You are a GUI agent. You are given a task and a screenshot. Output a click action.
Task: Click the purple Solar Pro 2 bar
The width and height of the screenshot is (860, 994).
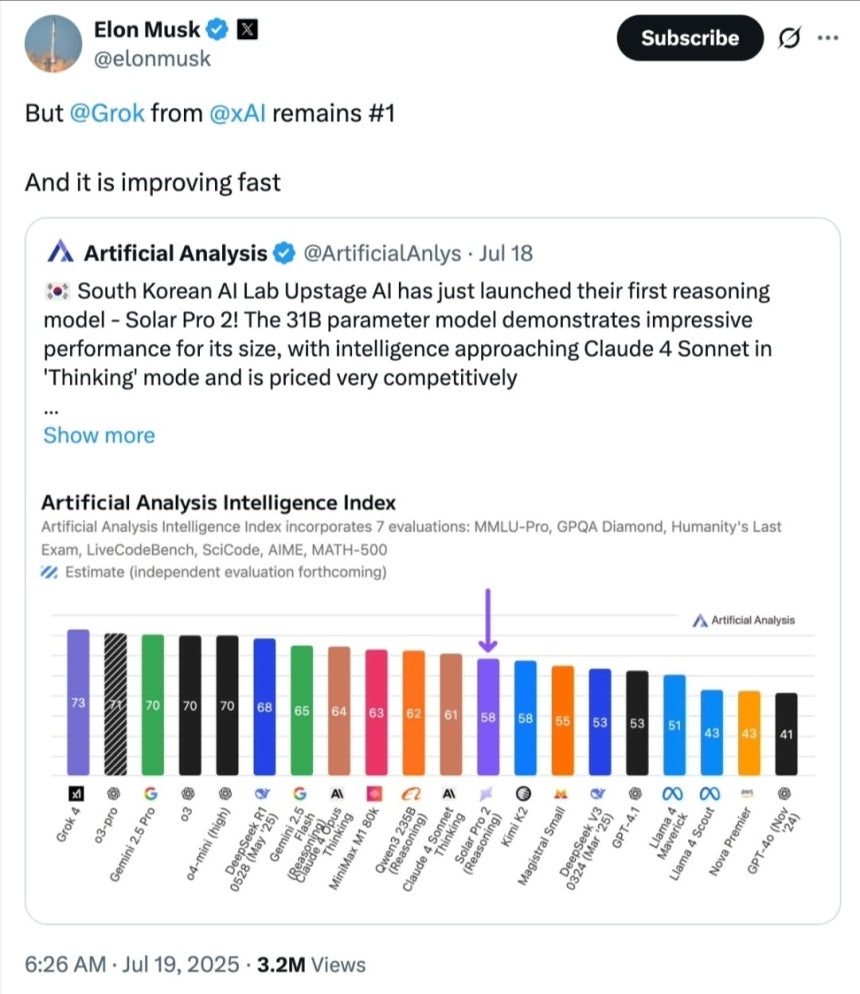click(488, 716)
